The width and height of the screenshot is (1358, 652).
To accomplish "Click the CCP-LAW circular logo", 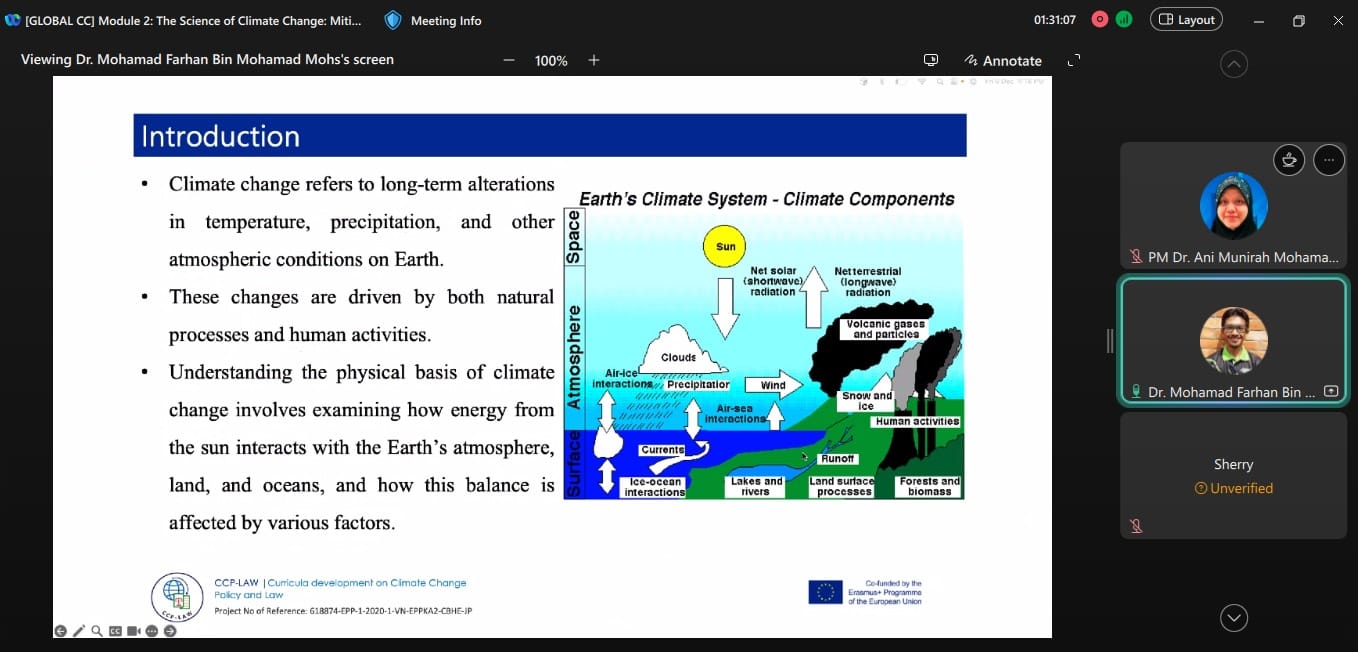I will coord(176,597).
